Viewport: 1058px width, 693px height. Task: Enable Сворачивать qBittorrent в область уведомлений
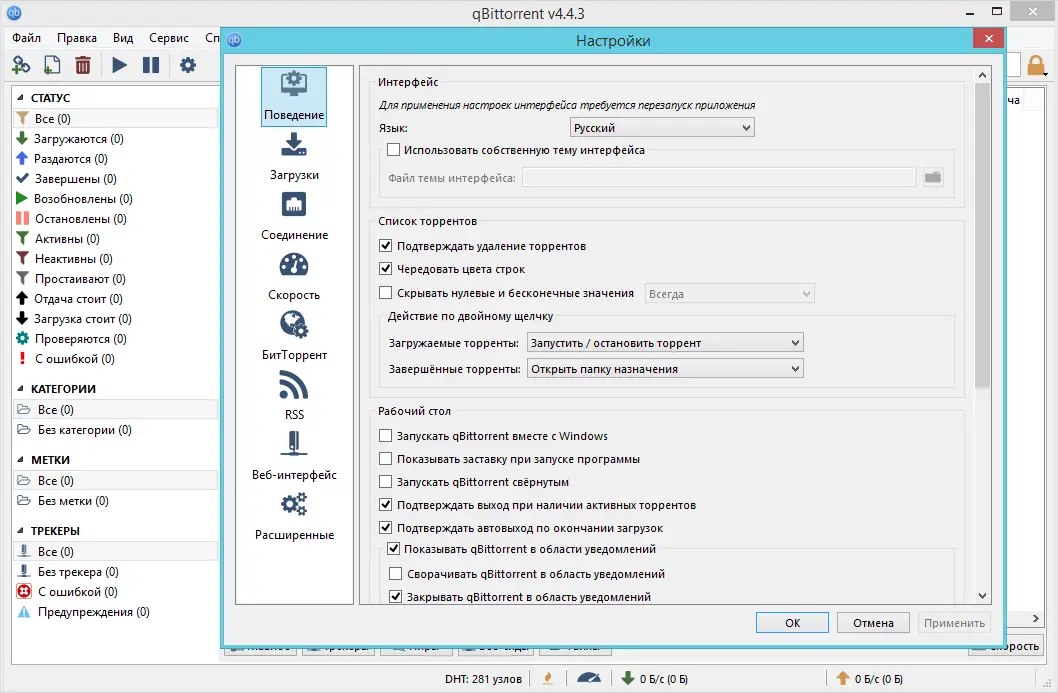pos(395,574)
